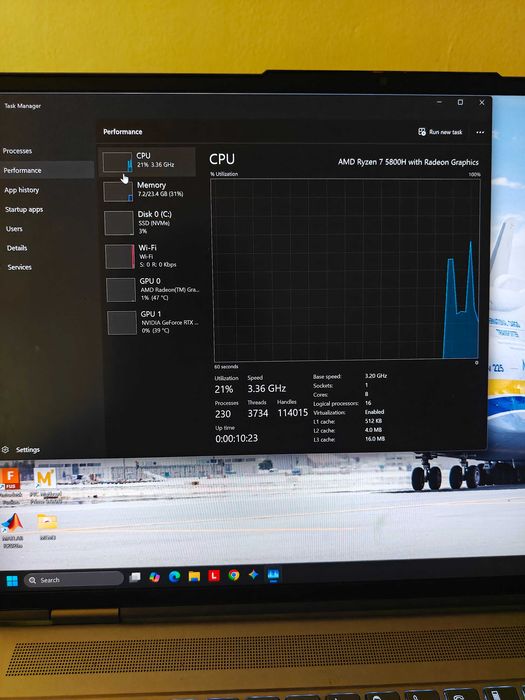Open the Processes page in Task Manager
525x700 pixels.
coord(18,151)
